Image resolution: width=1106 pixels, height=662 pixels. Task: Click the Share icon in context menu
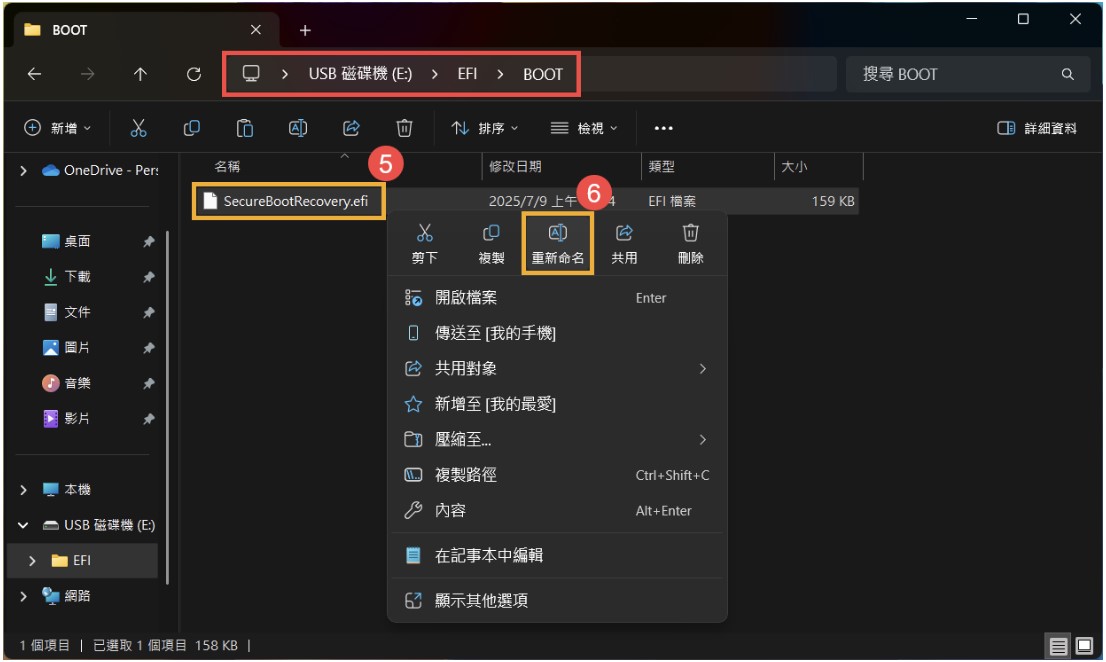point(624,234)
